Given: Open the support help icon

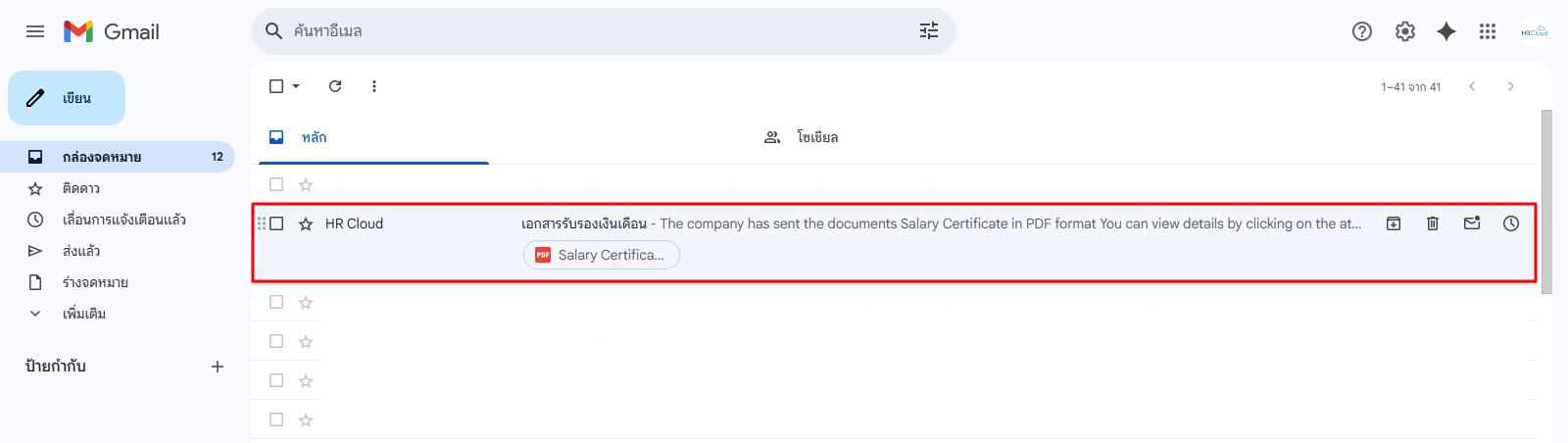Looking at the screenshot, I should pyautogui.click(x=1362, y=31).
